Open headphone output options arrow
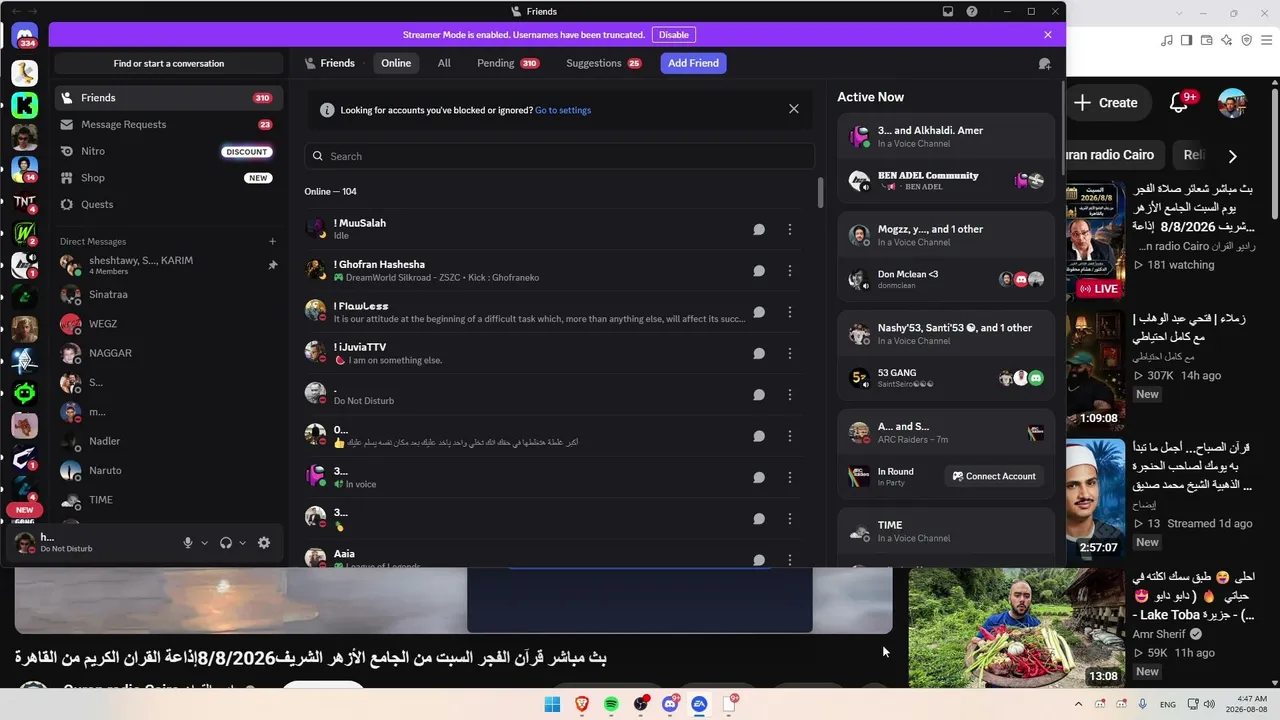 [x=242, y=543]
